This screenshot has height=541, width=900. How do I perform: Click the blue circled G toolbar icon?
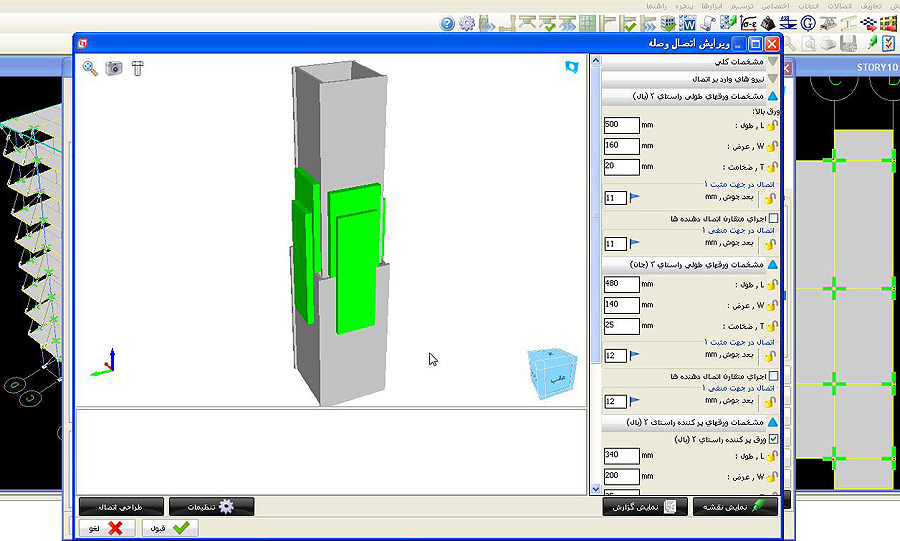point(809,23)
